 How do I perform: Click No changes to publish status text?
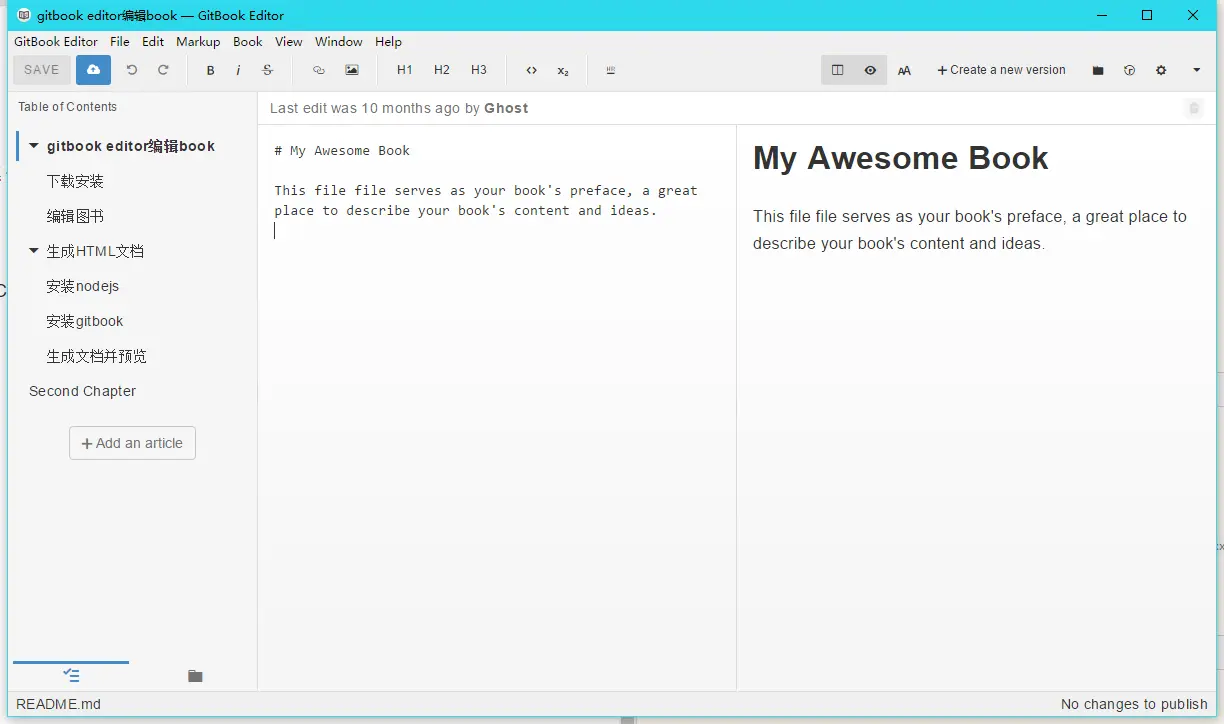(1134, 704)
